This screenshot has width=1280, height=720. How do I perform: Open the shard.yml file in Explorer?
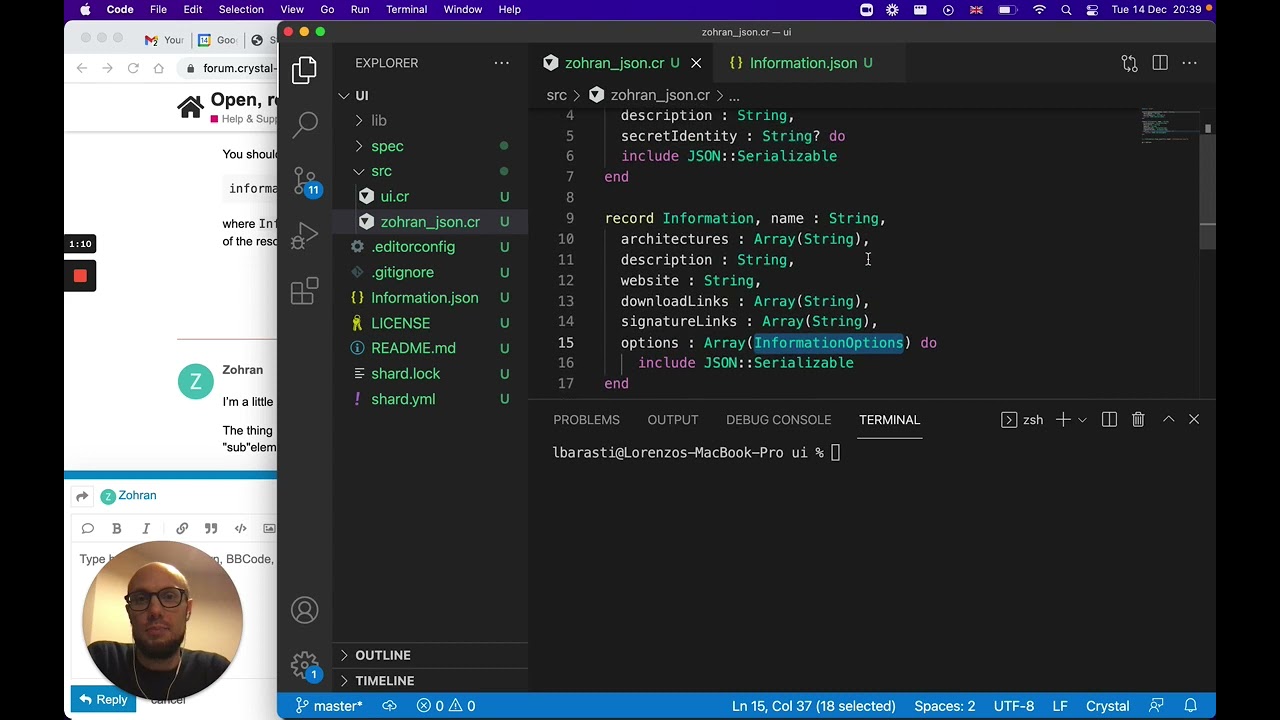click(x=403, y=399)
